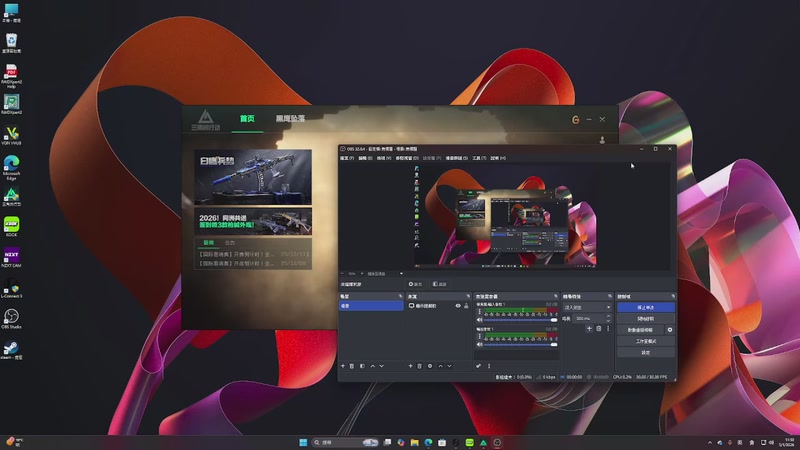
Task: Open the audio mixer footer options menu
Action: pos(489,366)
